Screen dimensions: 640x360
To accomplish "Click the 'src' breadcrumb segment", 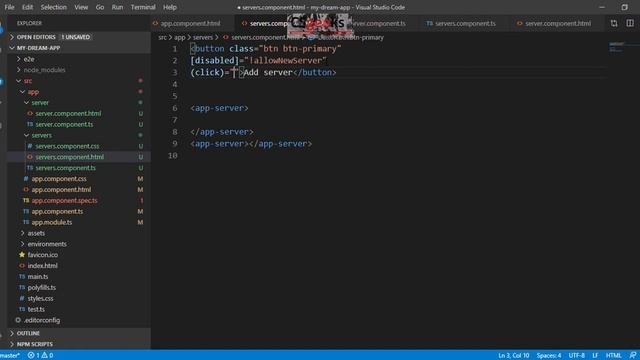I will [162, 38].
